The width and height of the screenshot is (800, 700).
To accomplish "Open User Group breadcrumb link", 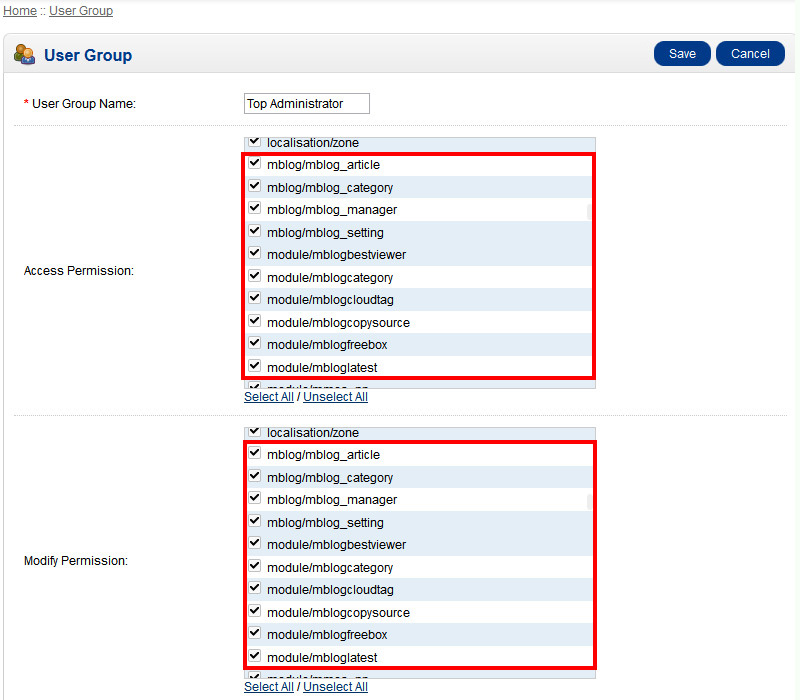I will pos(81,11).
